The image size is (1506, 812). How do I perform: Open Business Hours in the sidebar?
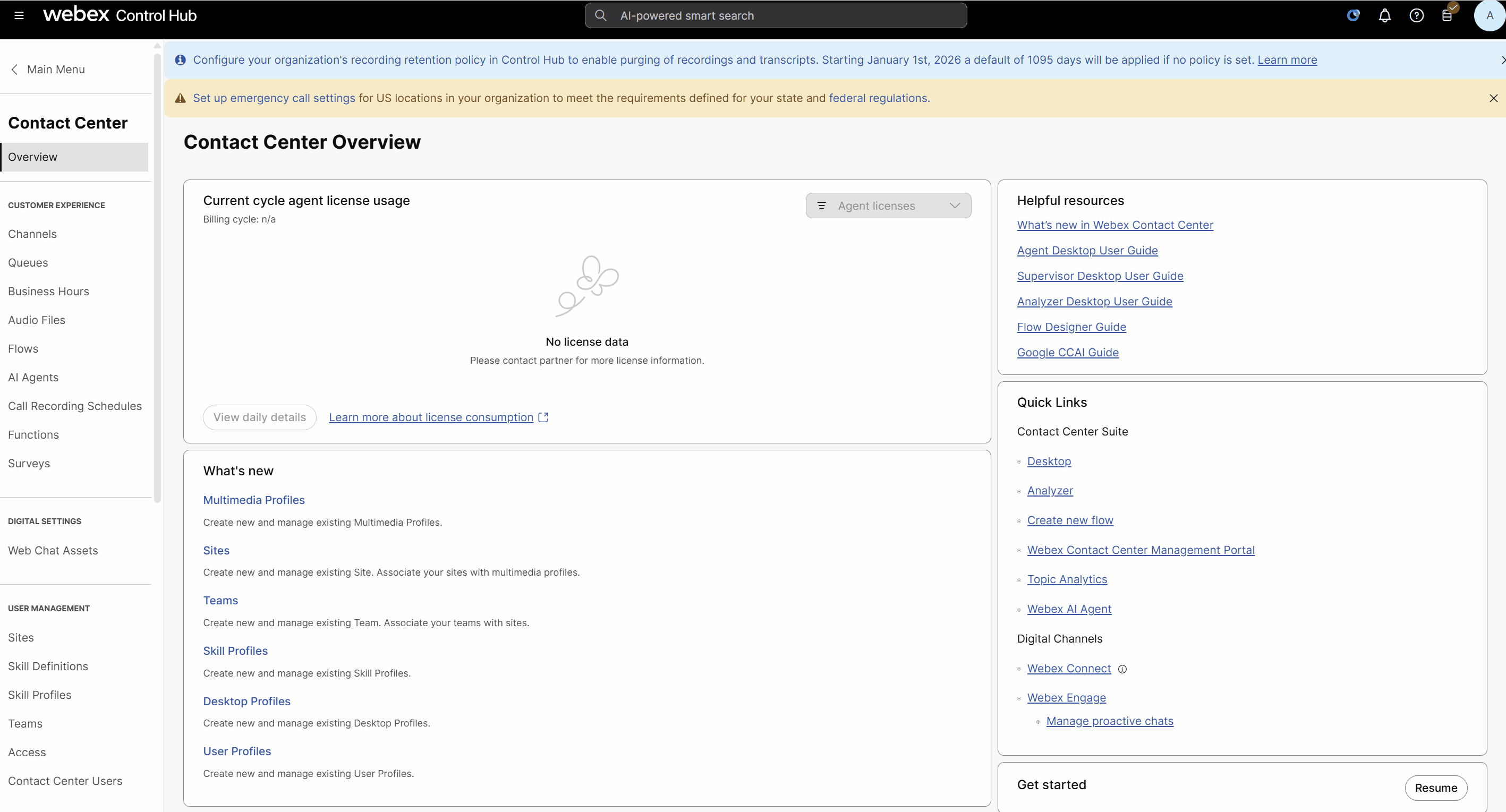click(48, 291)
